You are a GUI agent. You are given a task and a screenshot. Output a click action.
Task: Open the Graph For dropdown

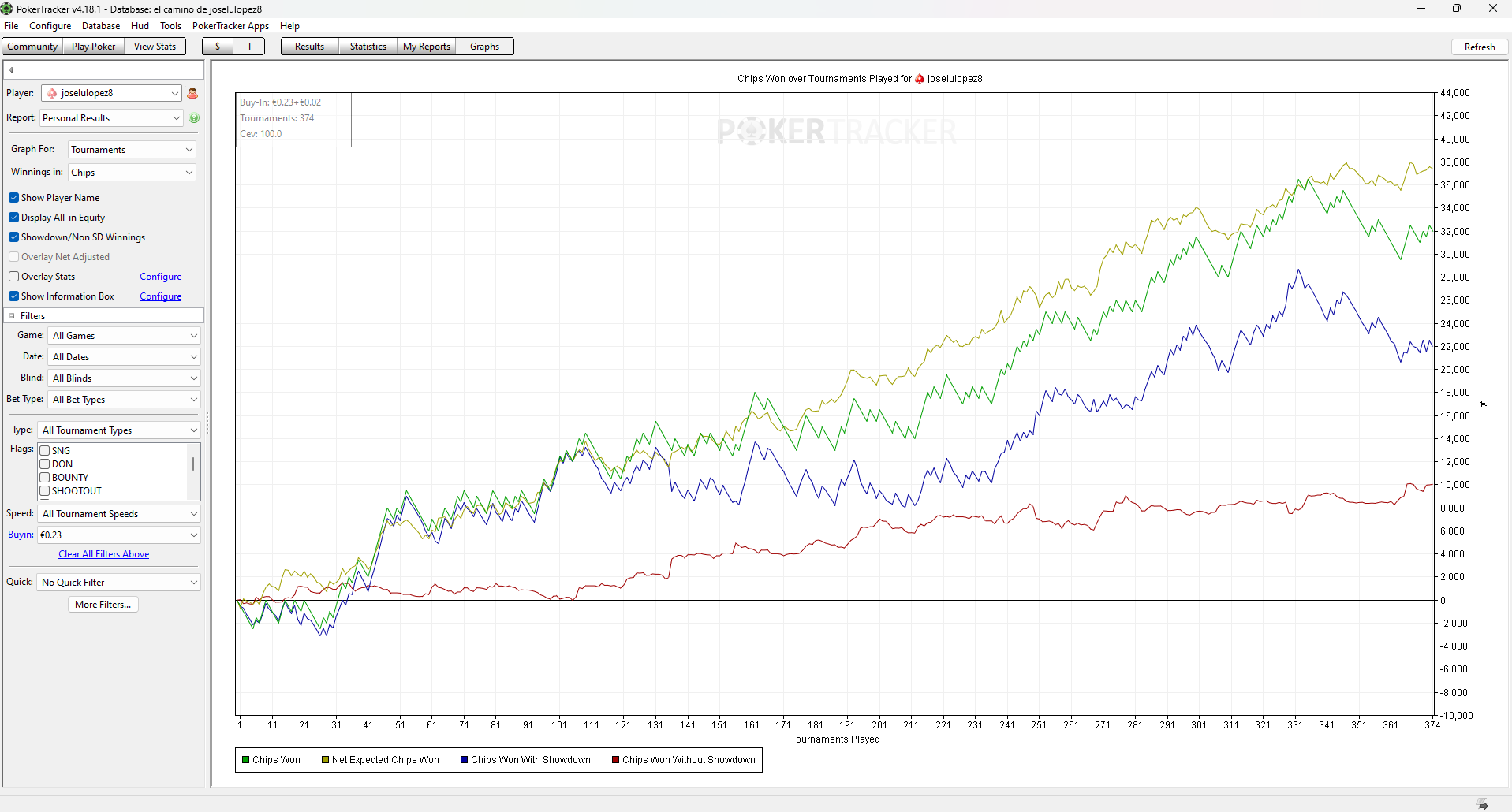(x=132, y=150)
